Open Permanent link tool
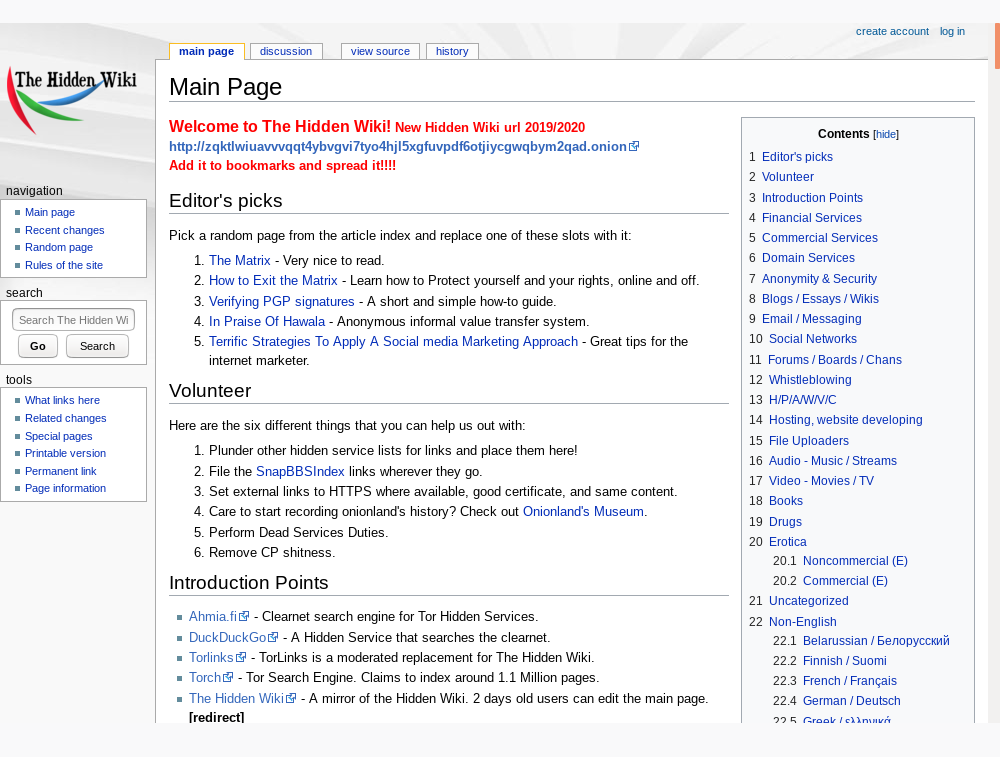 tap(61, 471)
